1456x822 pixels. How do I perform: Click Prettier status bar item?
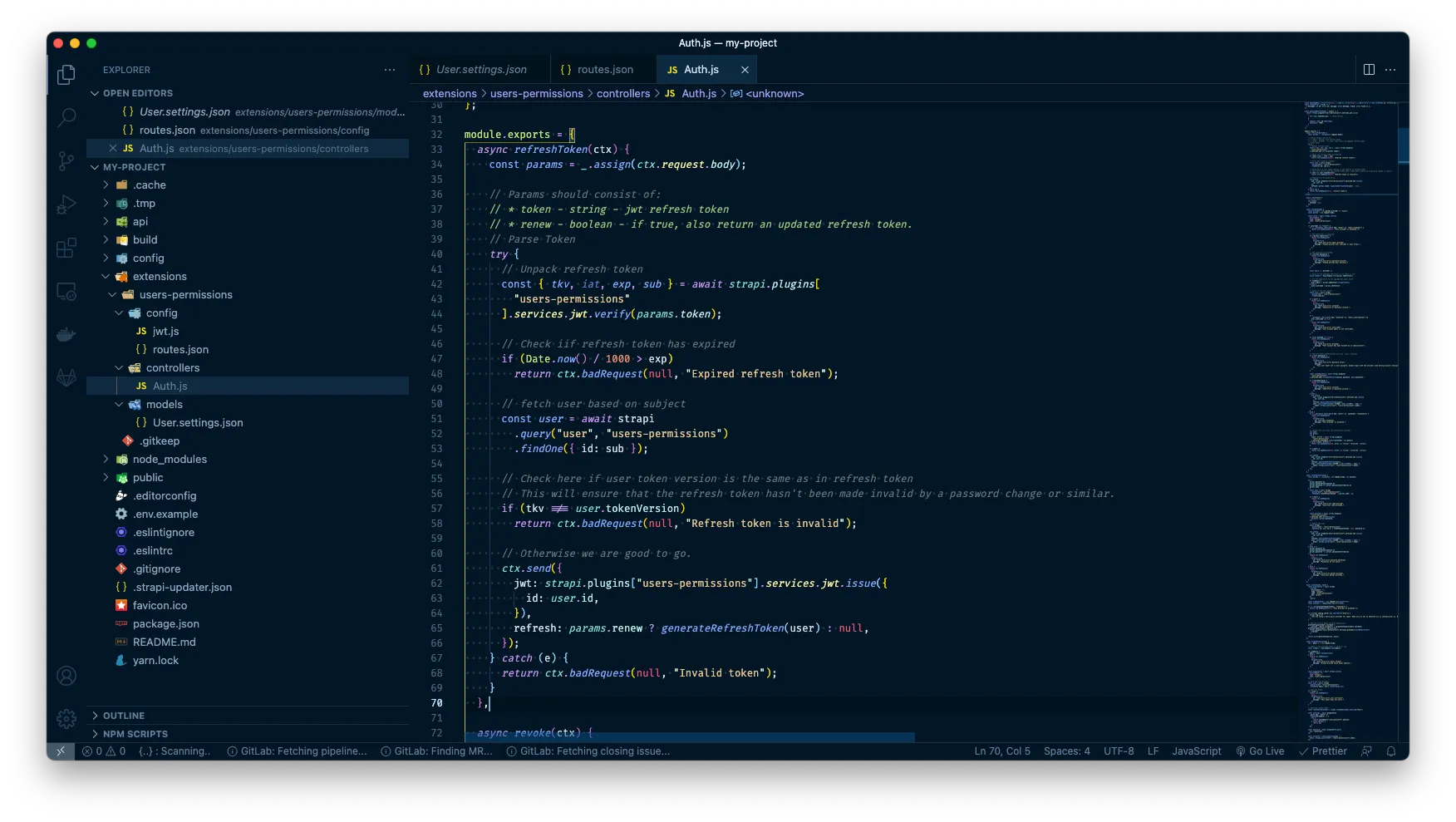pyautogui.click(x=1323, y=751)
